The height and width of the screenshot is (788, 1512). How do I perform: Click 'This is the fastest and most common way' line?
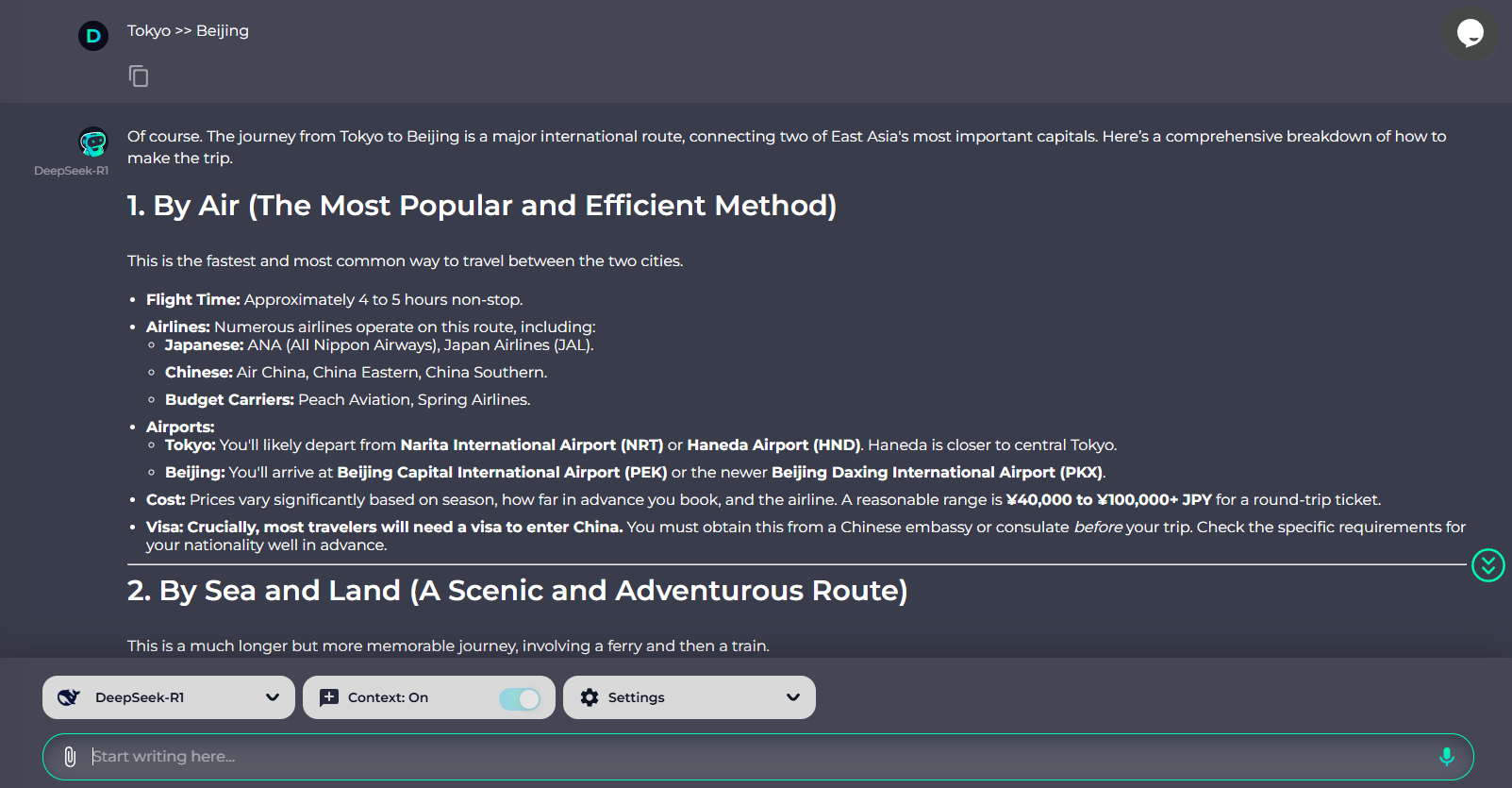(x=405, y=261)
